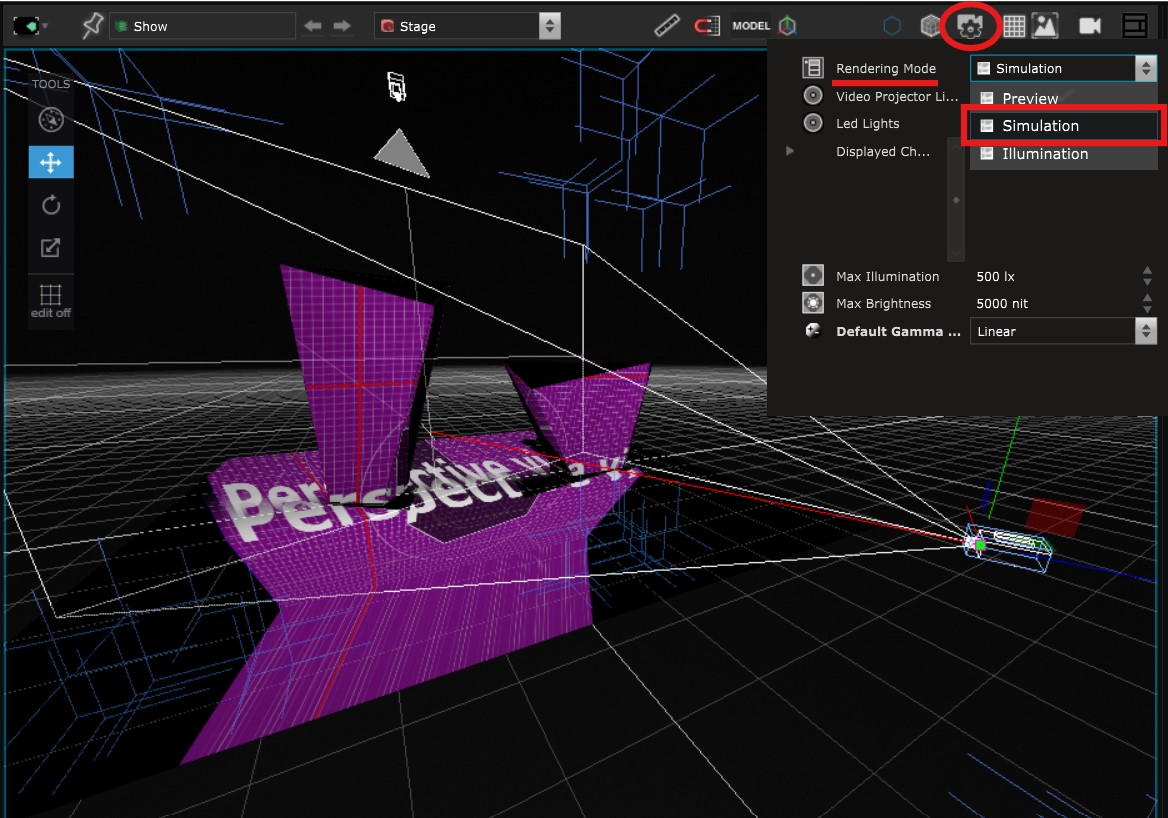Choose Illumination in Rendering Mode list
The height and width of the screenshot is (818, 1168).
pos(1045,154)
